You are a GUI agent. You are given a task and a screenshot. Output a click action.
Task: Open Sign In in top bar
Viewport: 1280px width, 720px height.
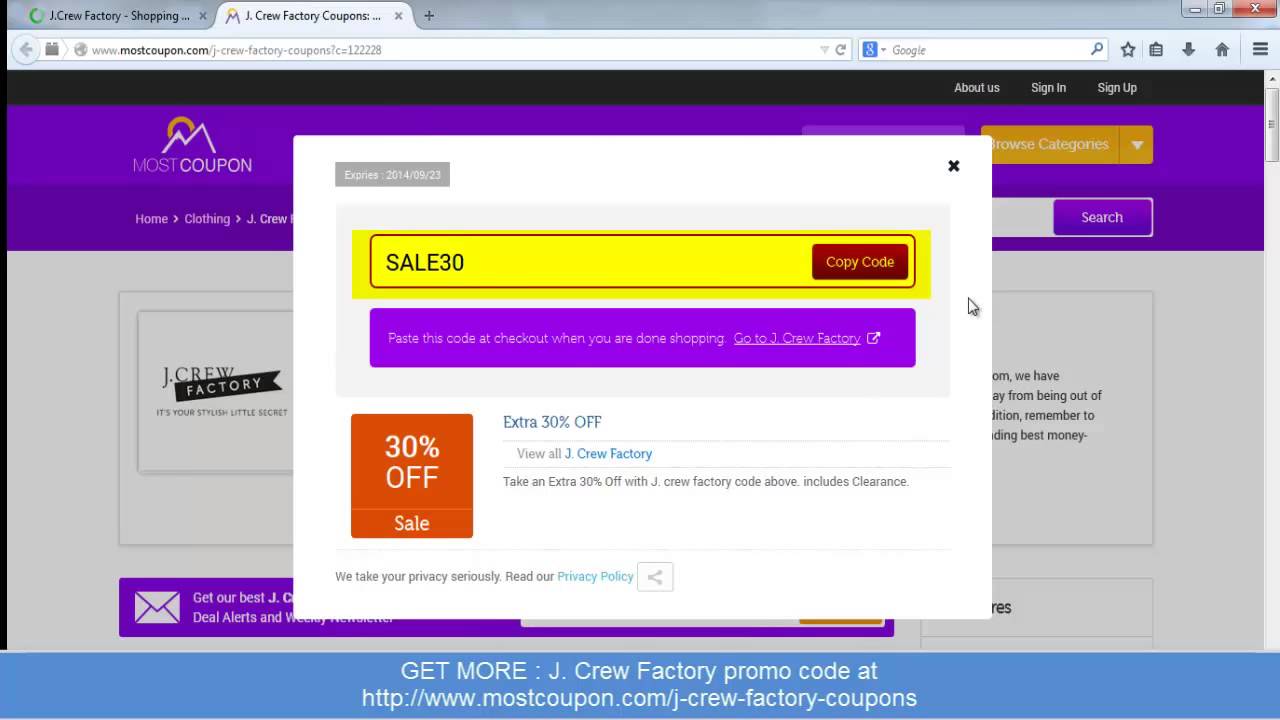click(1048, 88)
